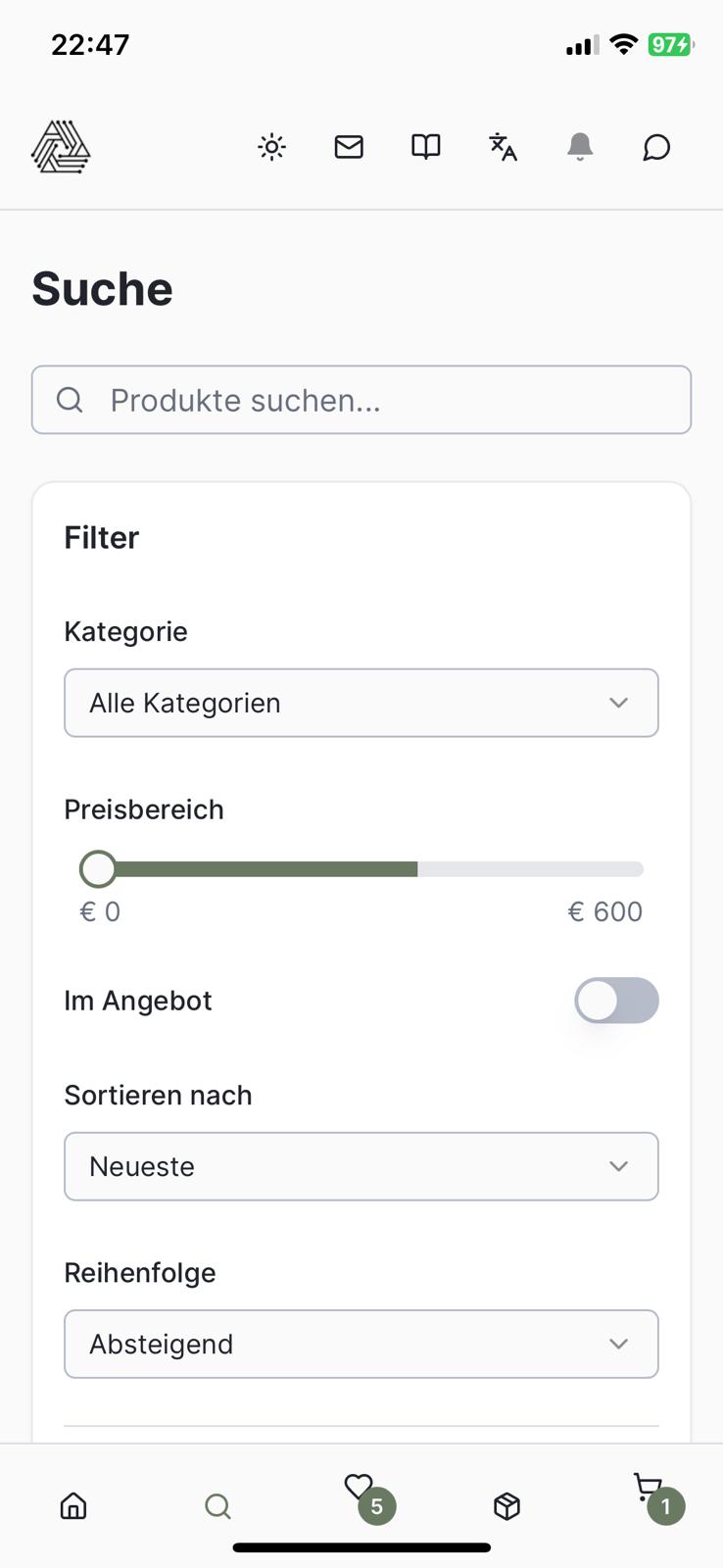
Task: Open the book icon in header
Action: pyautogui.click(x=425, y=147)
